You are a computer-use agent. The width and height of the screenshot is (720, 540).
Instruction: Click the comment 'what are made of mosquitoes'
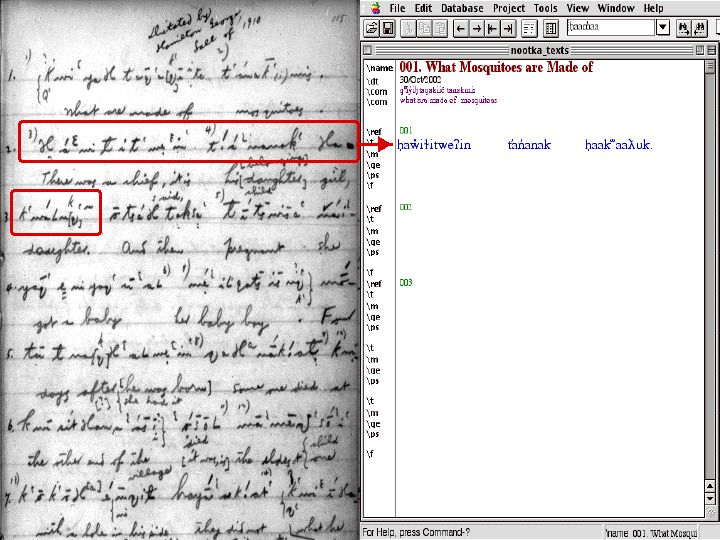click(x=448, y=100)
